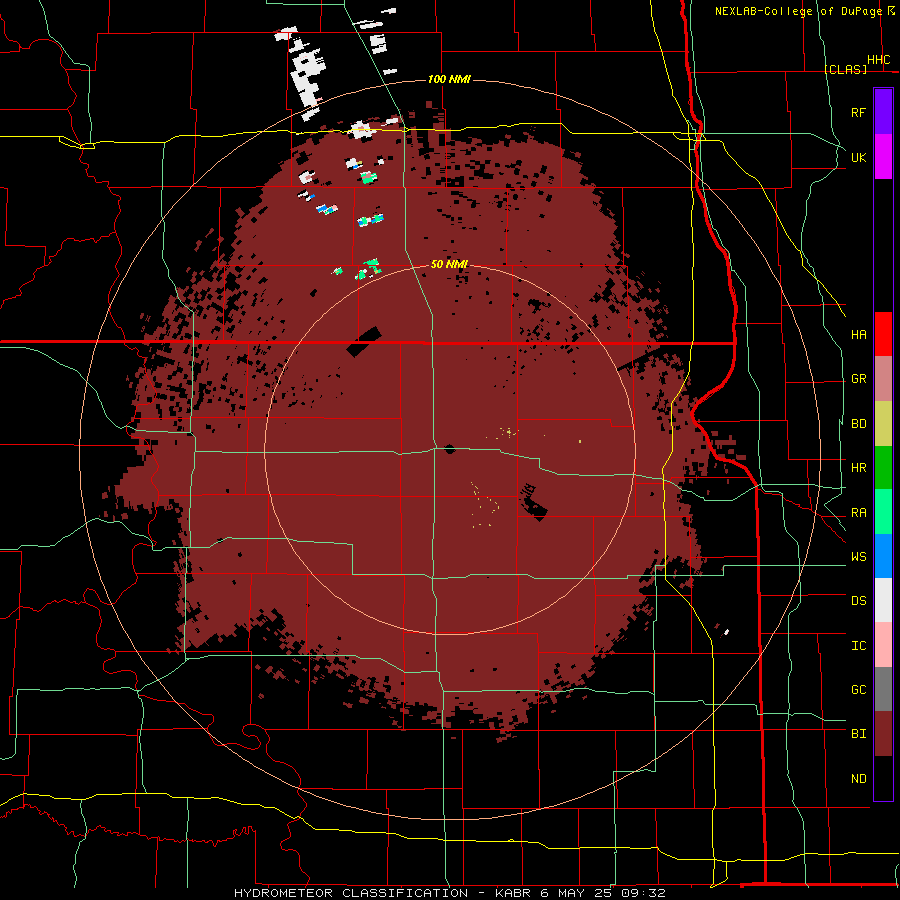Click the HHC product label
Screen dimensions: 900x900
pyautogui.click(x=878, y=60)
